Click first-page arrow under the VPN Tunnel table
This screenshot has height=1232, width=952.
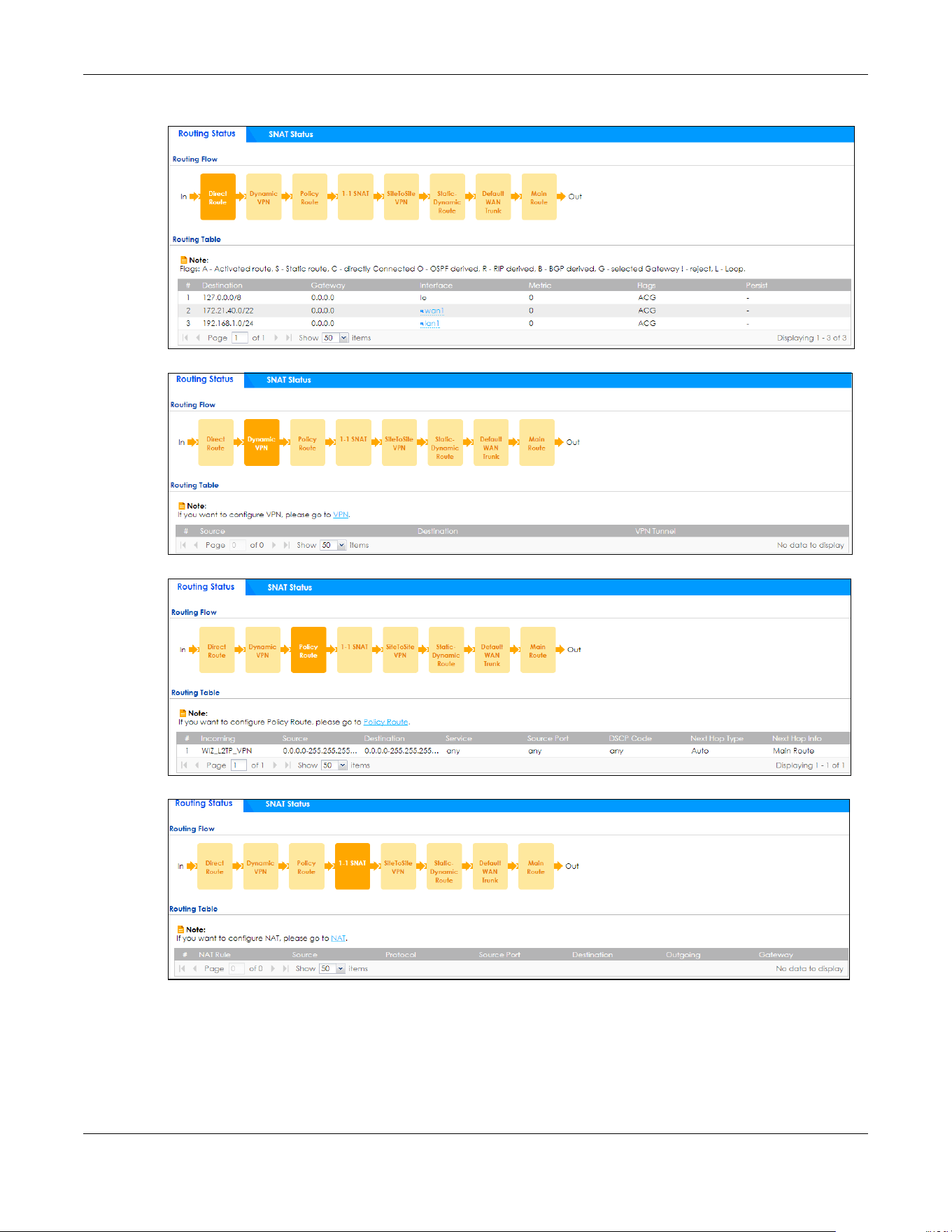pos(183,546)
